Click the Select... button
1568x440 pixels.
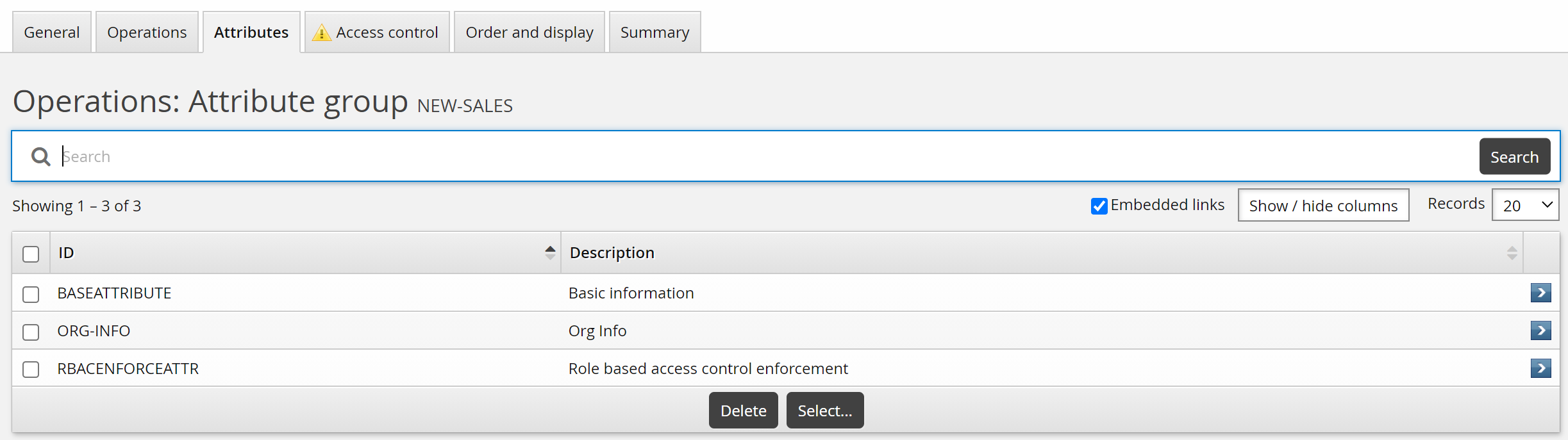tap(824, 411)
